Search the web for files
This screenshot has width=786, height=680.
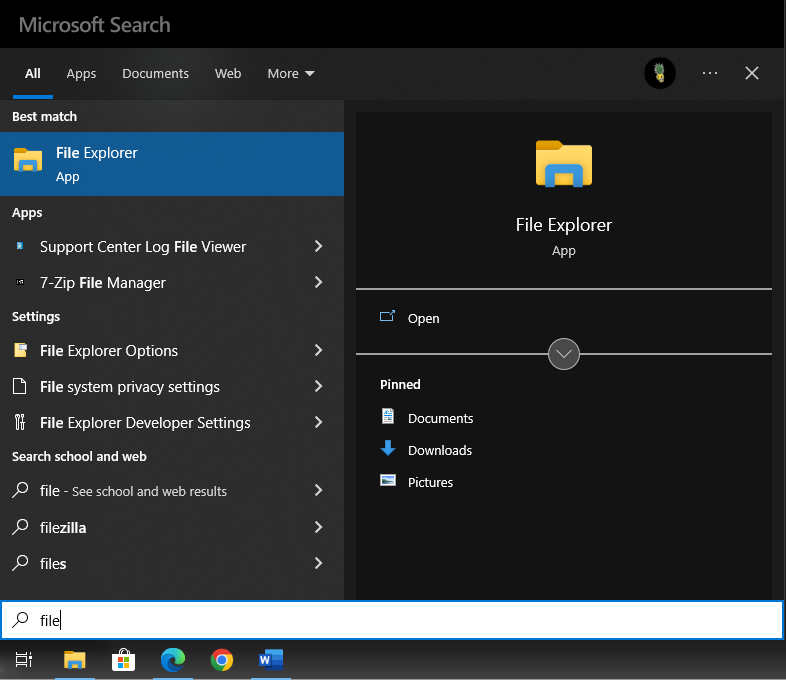[x=172, y=564]
